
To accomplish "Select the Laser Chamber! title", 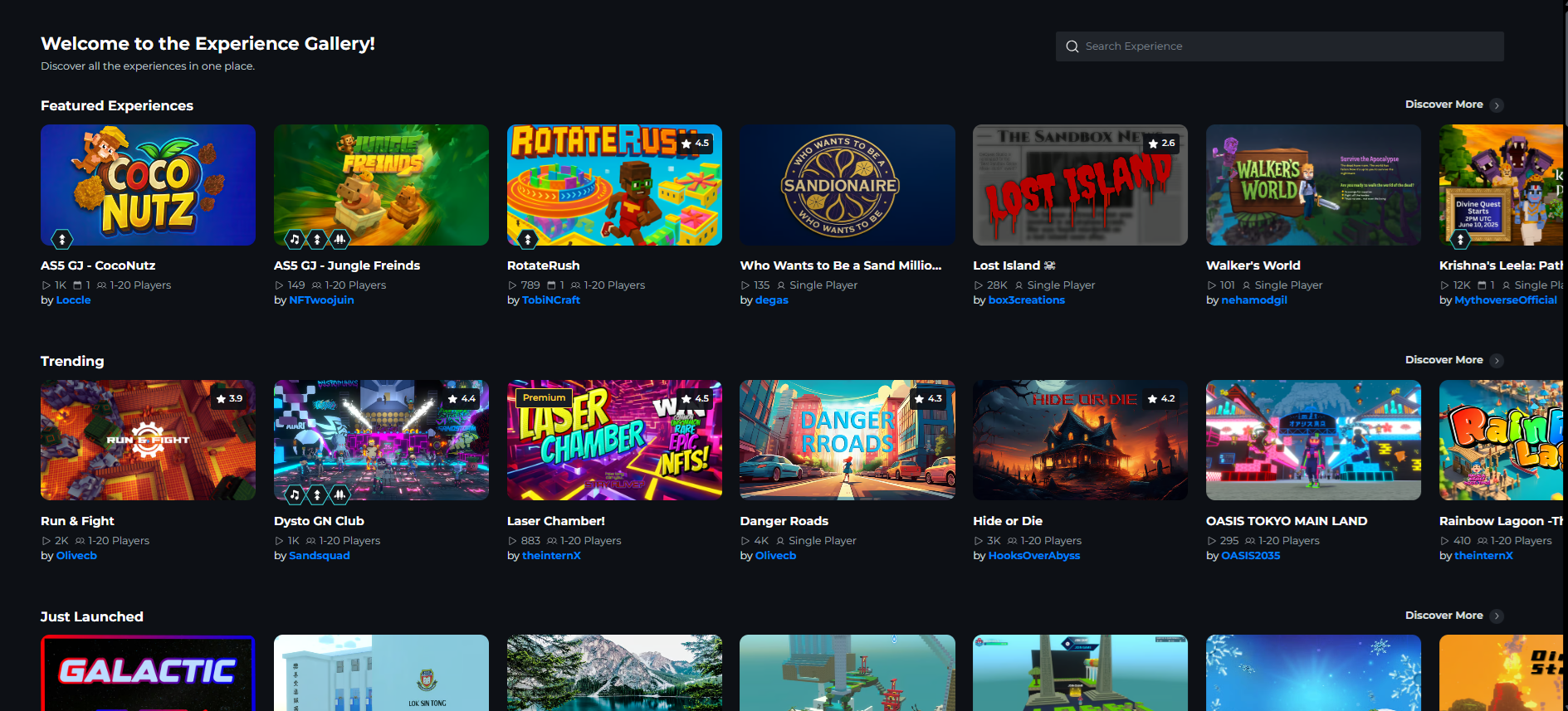I will point(556,521).
